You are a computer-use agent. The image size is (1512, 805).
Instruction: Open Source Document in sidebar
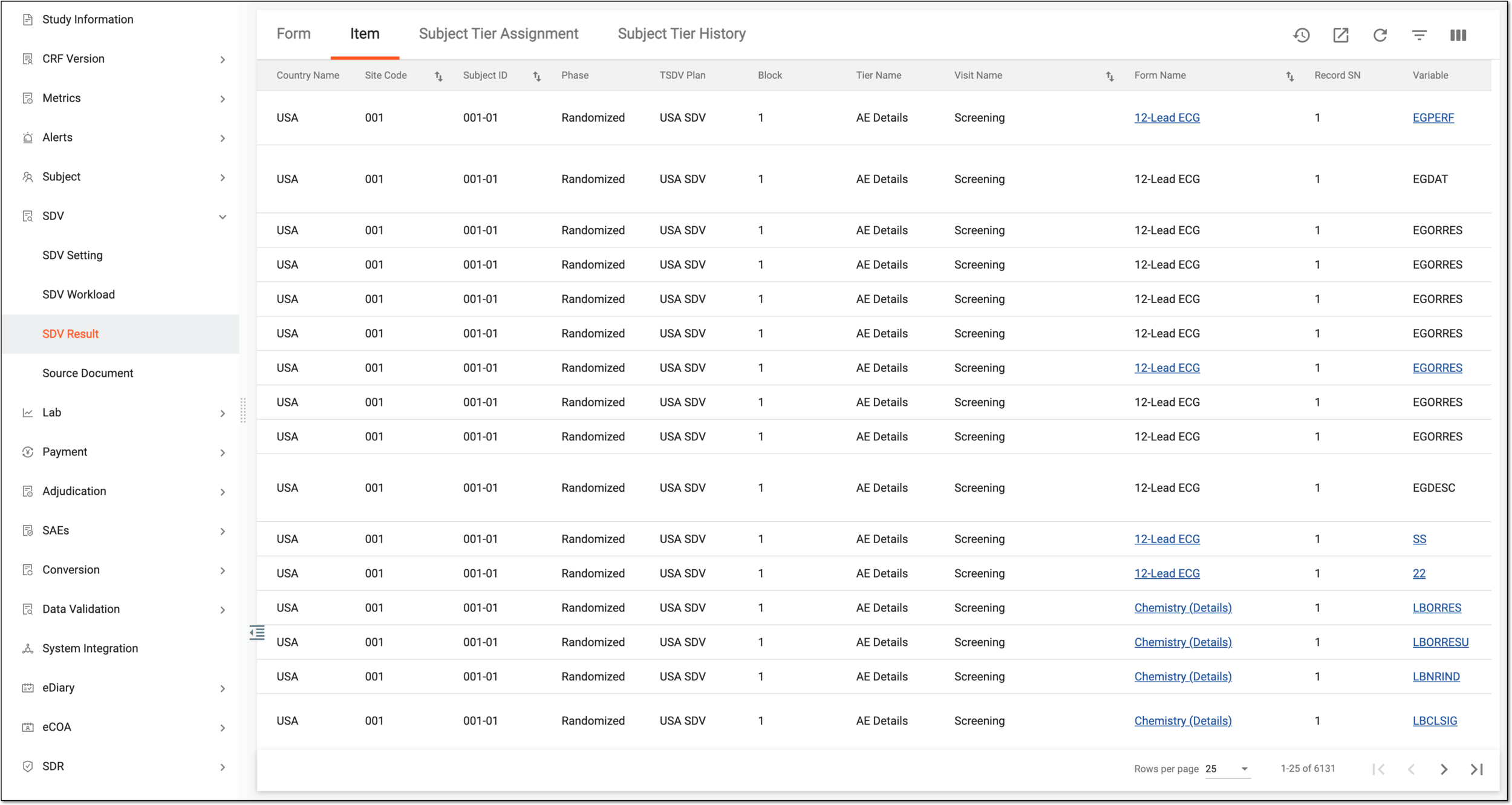tap(88, 373)
